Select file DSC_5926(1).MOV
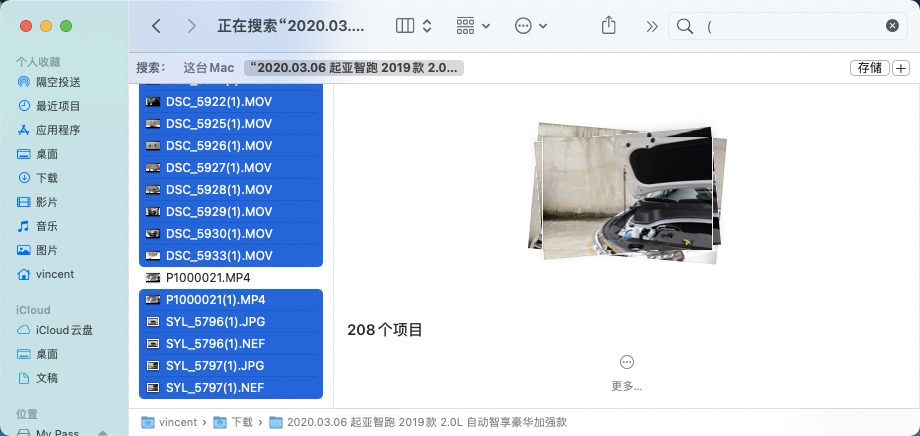The width and height of the screenshot is (920, 436). 231,146
